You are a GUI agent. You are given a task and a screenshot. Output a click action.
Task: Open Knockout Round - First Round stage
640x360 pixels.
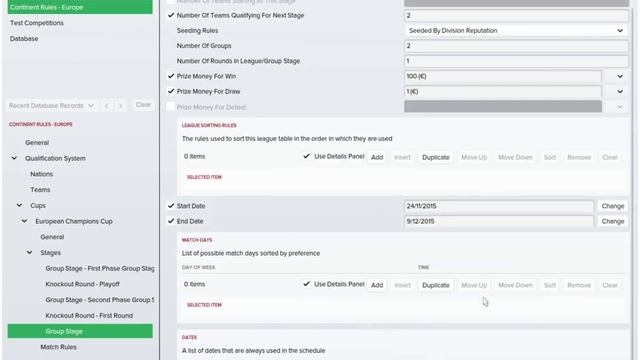click(89, 315)
